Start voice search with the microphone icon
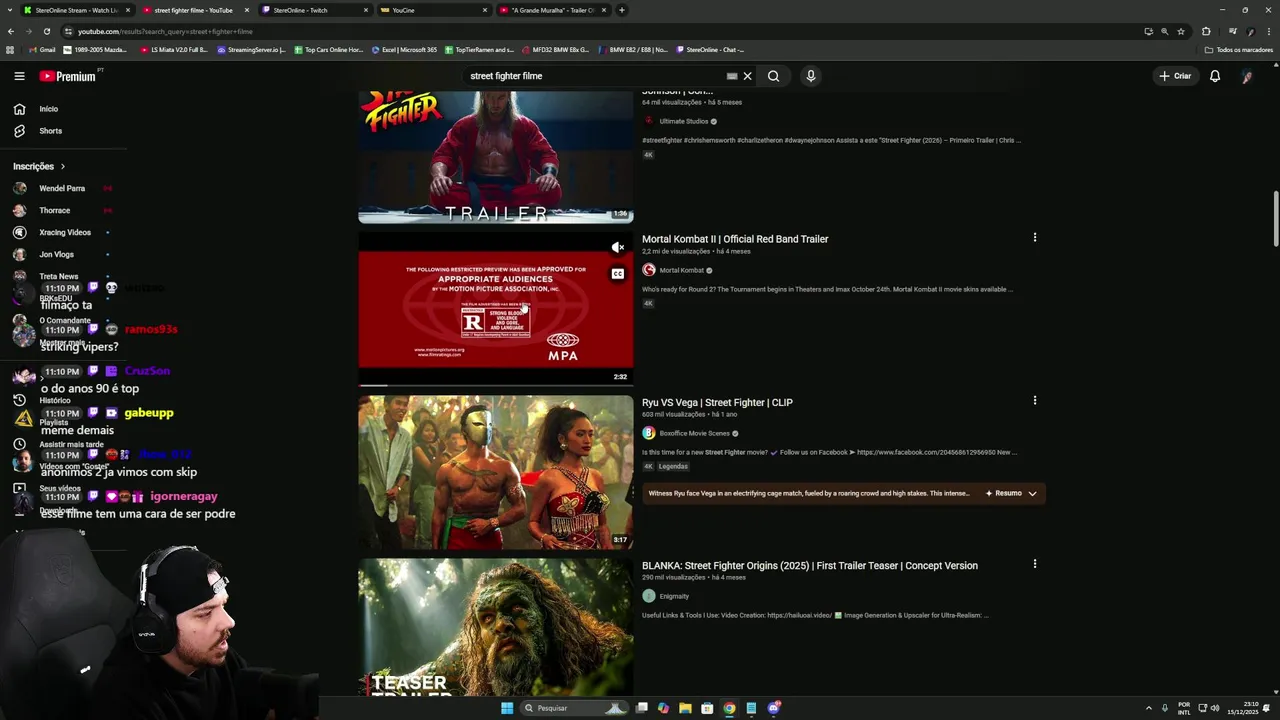 pyautogui.click(x=811, y=76)
